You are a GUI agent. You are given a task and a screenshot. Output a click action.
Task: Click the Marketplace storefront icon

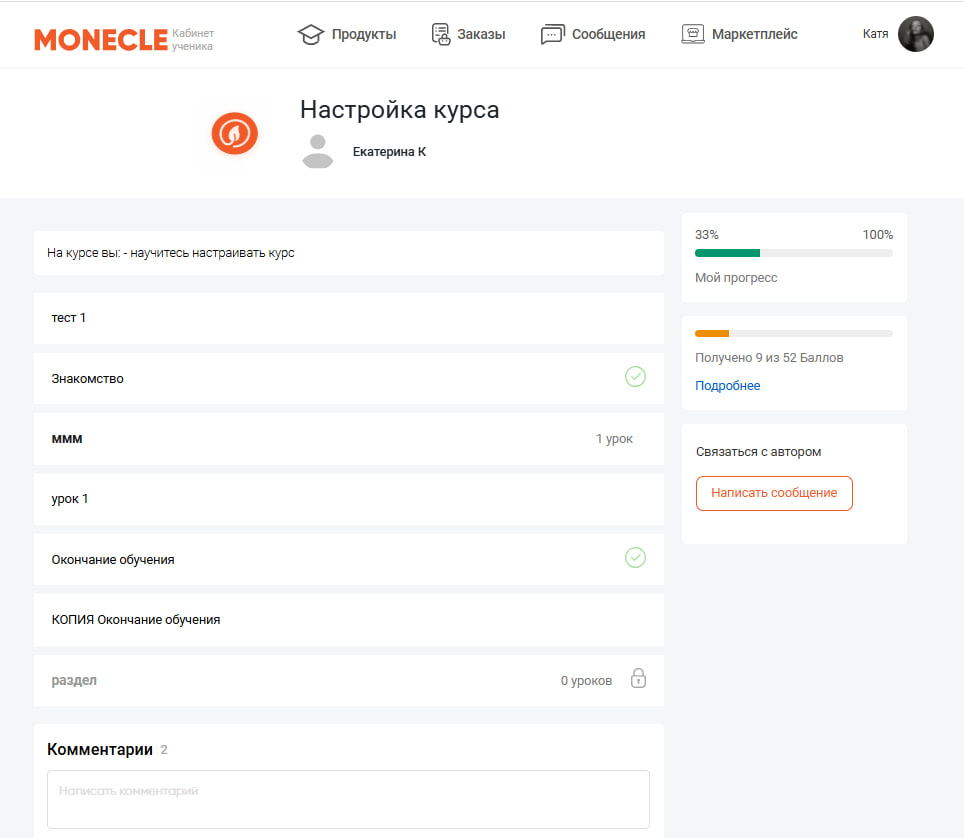click(x=693, y=34)
